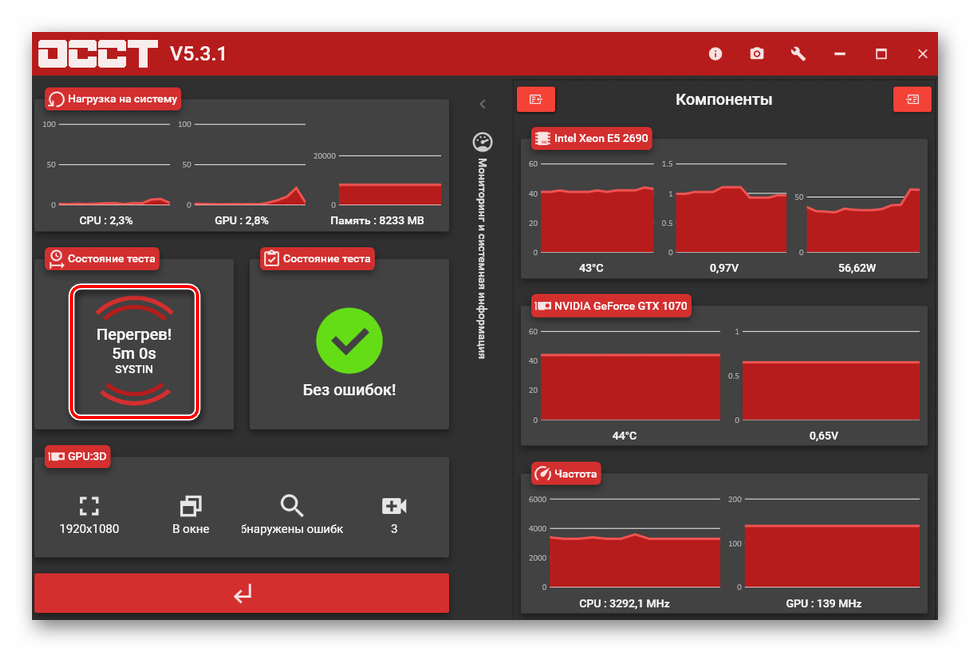Click the 0,65V GPU voltage reading

tap(823, 435)
